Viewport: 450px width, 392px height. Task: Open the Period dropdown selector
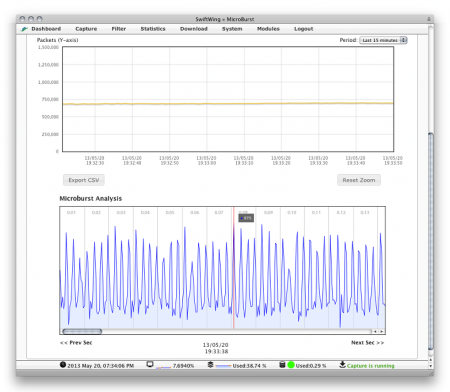tap(383, 40)
